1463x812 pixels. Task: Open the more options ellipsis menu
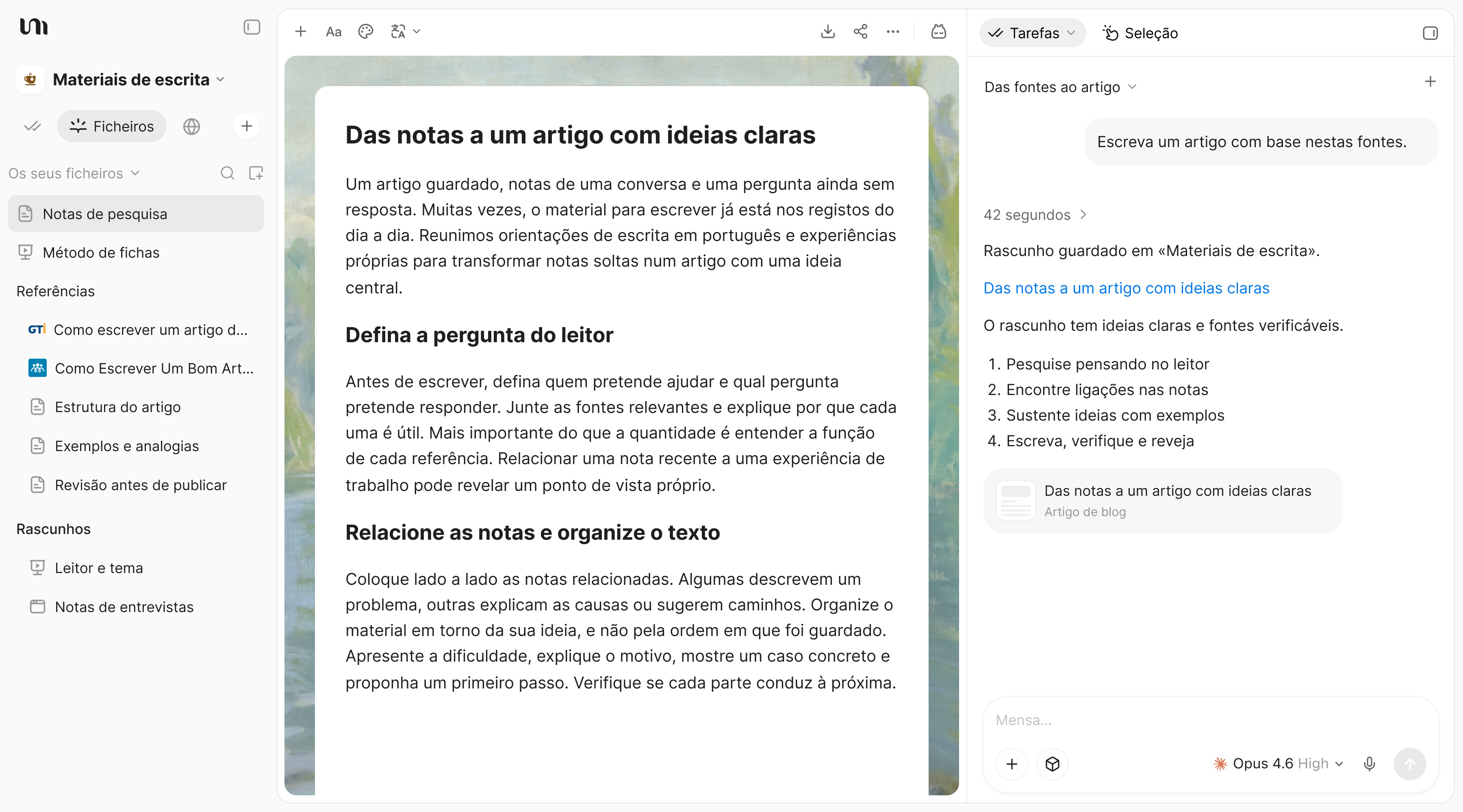[893, 32]
